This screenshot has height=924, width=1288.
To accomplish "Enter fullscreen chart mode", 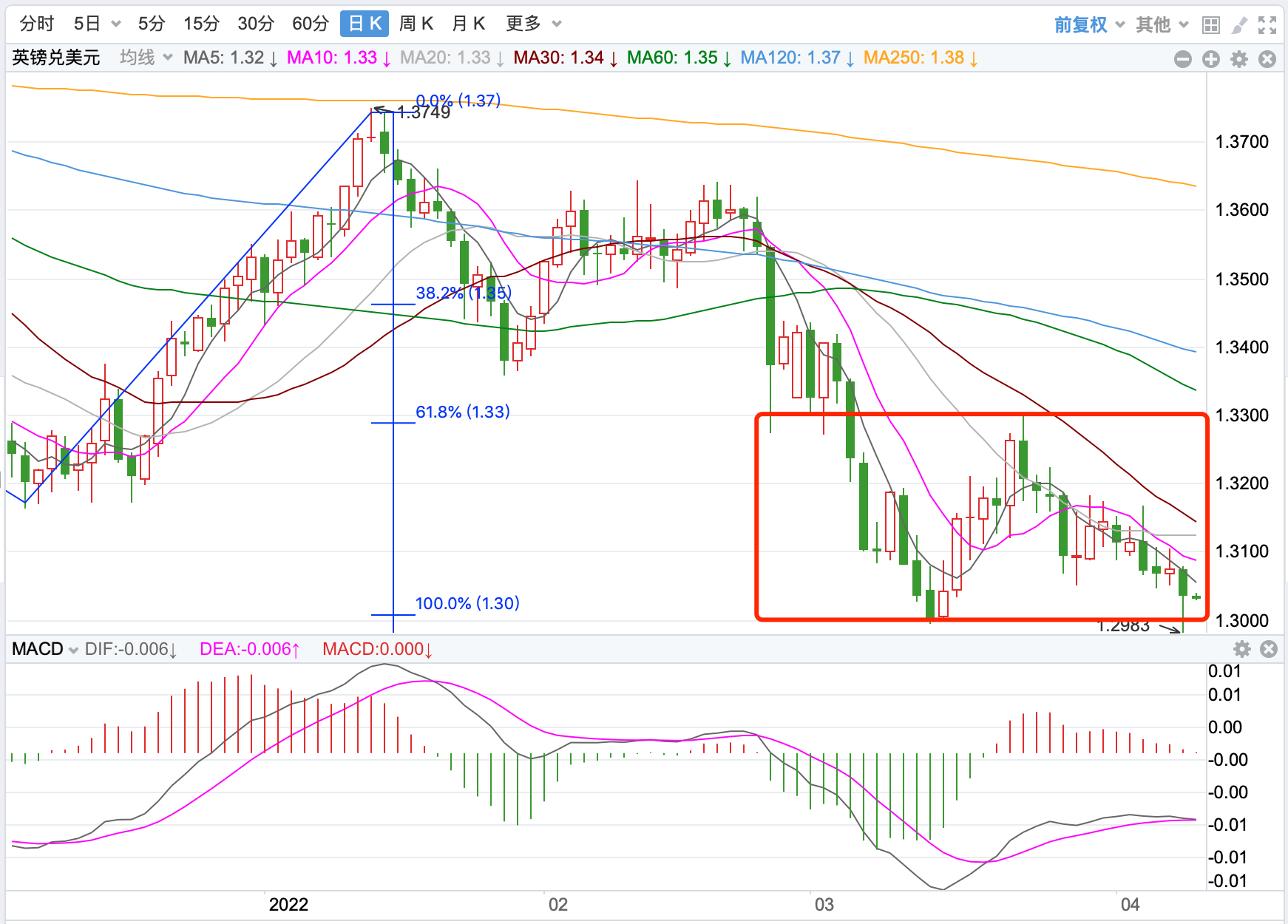I will tap(1267, 25).
